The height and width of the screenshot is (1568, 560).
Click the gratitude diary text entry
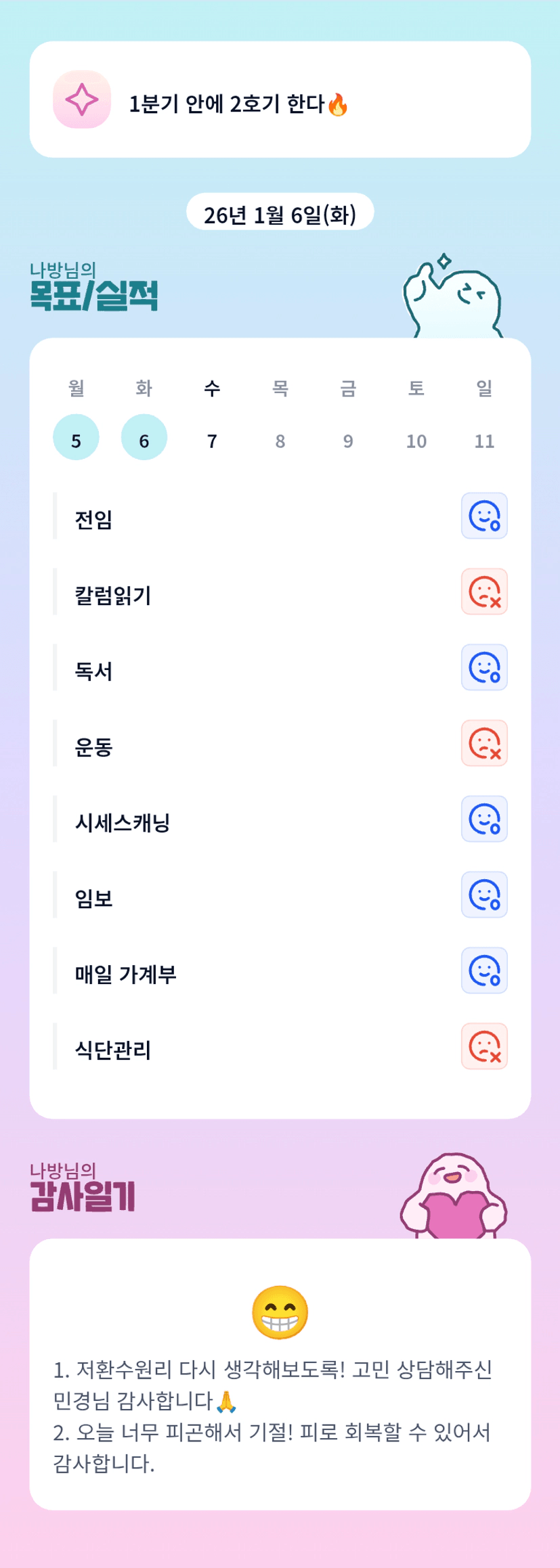273,1416
